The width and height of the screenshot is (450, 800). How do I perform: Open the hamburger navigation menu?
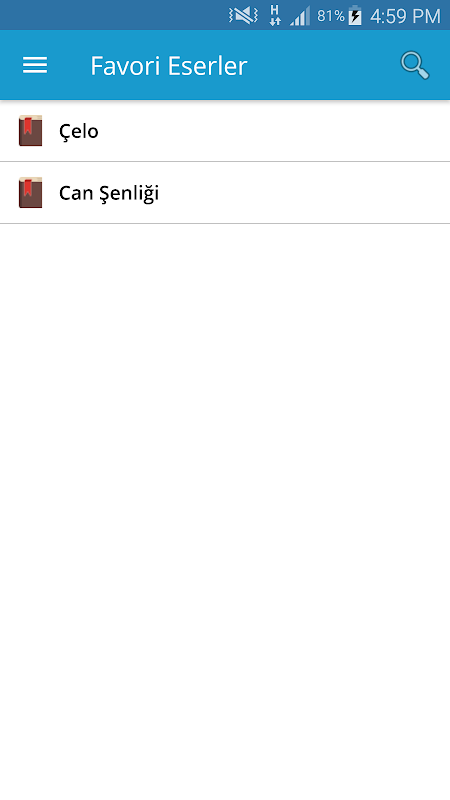pyautogui.click(x=35, y=65)
